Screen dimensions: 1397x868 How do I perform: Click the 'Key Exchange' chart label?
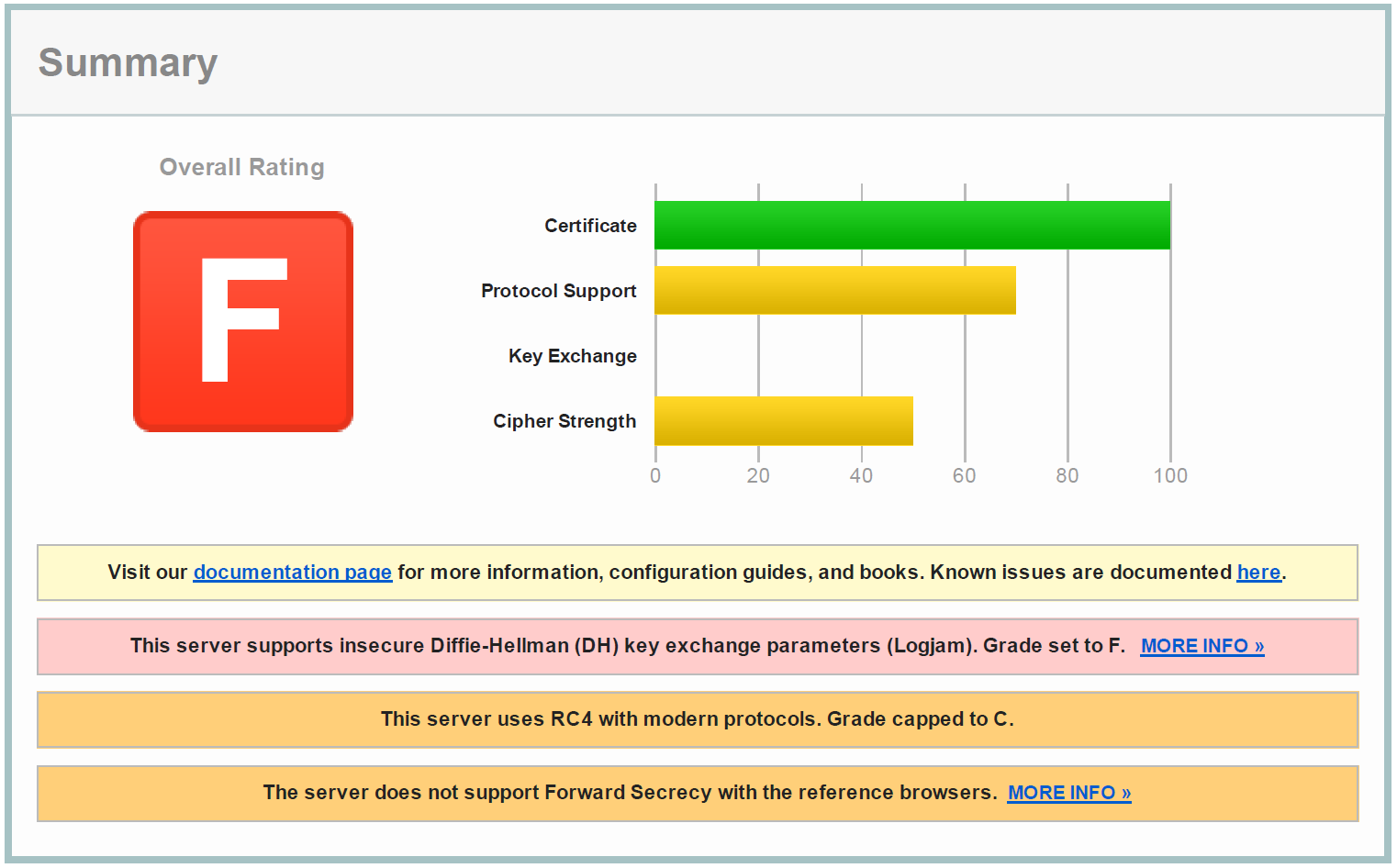pos(573,356)
